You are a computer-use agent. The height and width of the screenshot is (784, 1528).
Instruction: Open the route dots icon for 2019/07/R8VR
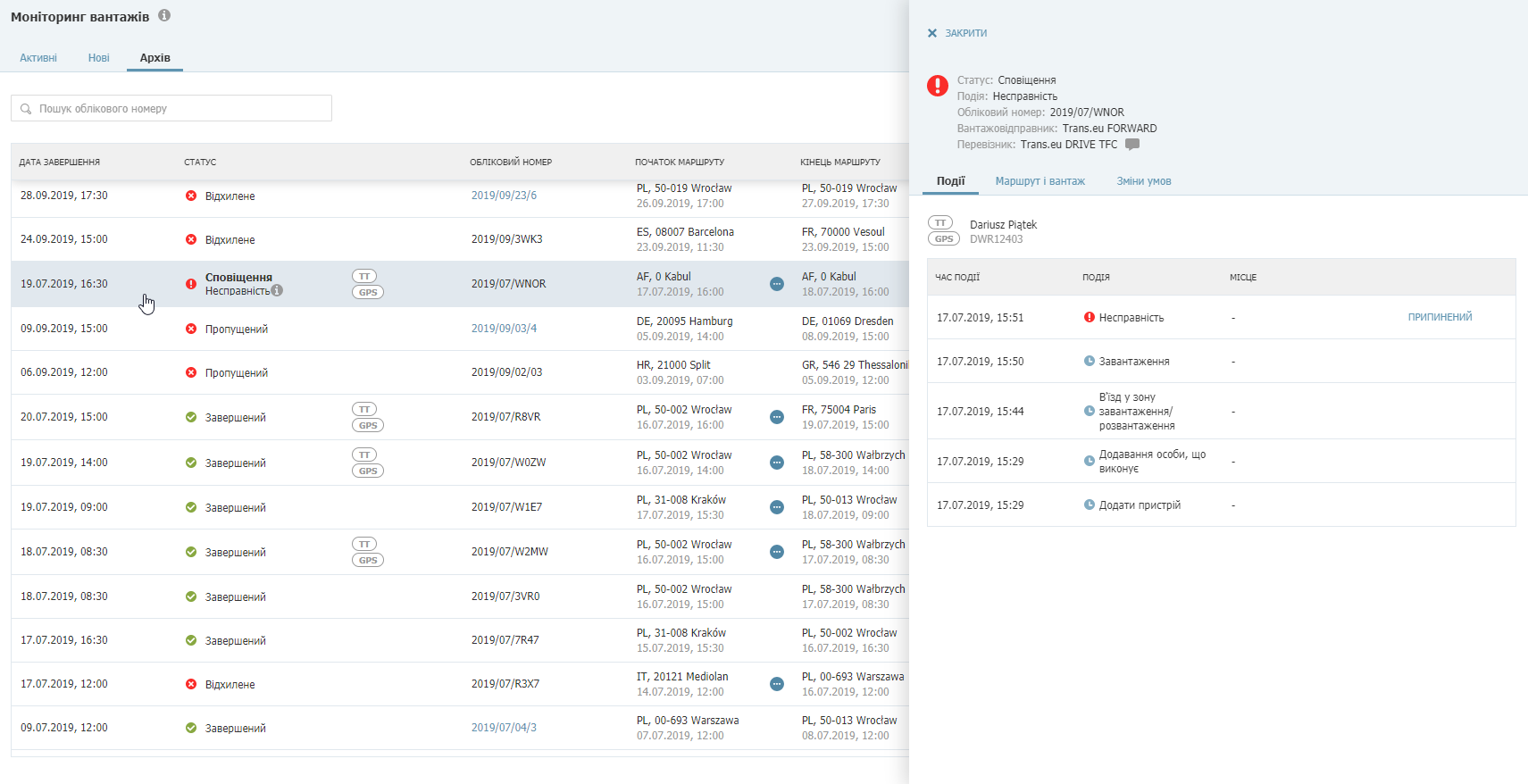(x=777, y=417)
